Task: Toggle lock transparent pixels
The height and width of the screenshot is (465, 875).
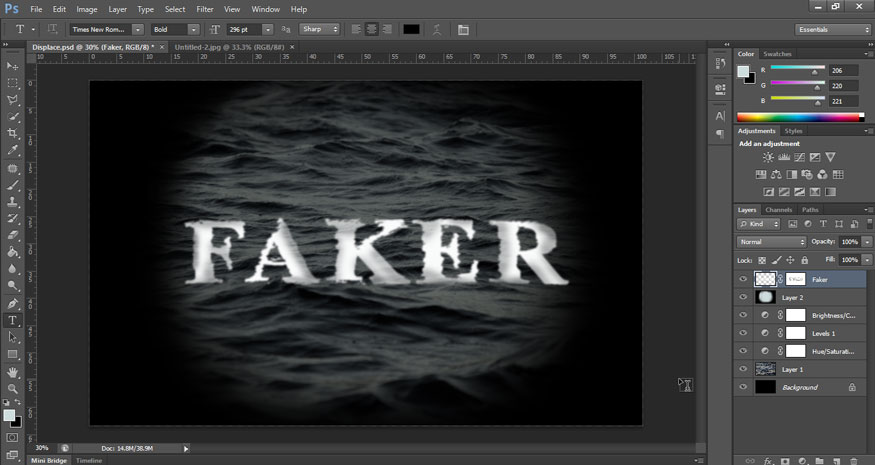Action: [x=762, y=260]
